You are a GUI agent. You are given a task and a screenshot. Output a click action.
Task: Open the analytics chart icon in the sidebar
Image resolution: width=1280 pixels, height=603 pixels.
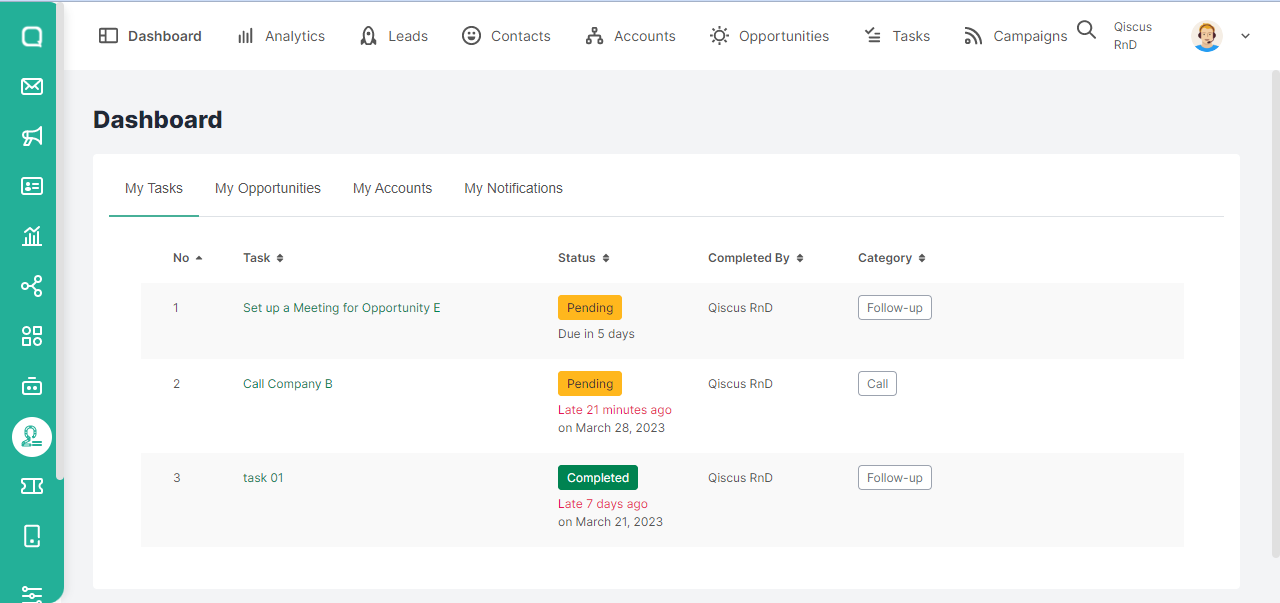pyautogui.click(x=31, y=236)
